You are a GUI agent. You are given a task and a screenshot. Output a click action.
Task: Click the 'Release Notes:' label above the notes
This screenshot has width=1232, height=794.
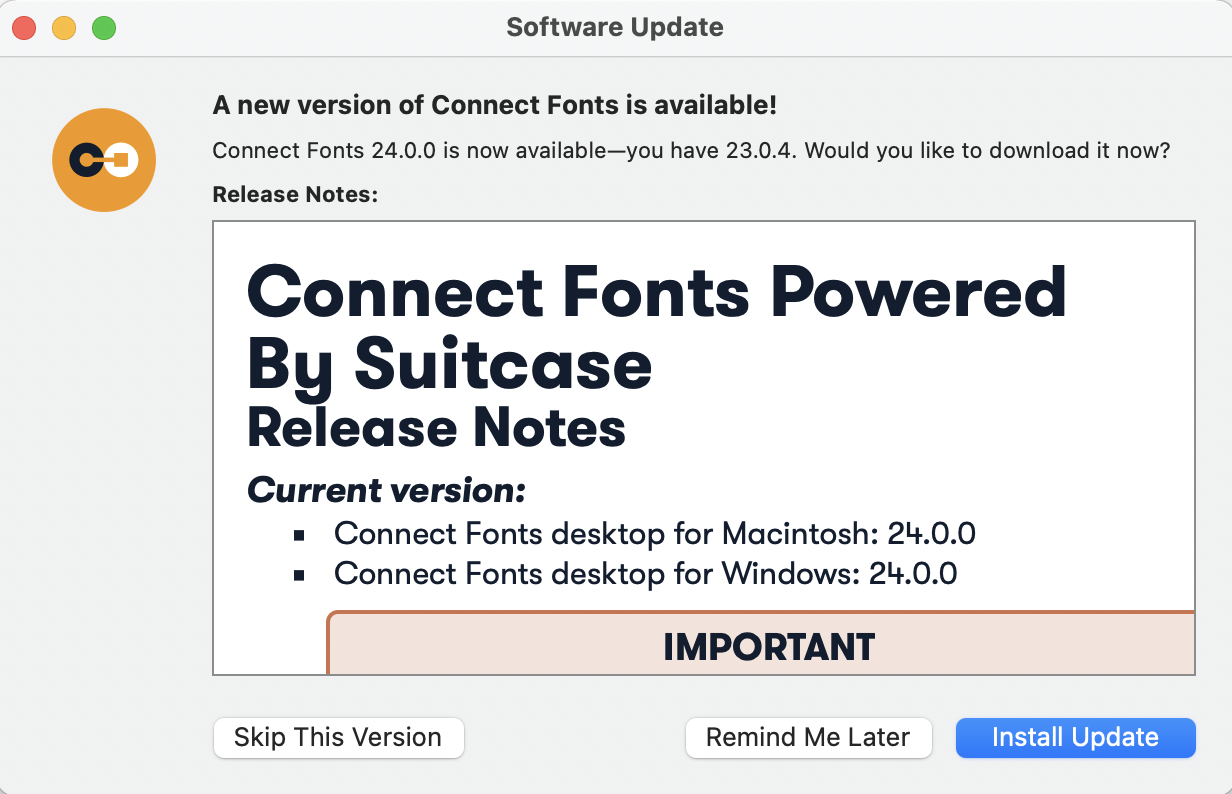pos(294,194)
